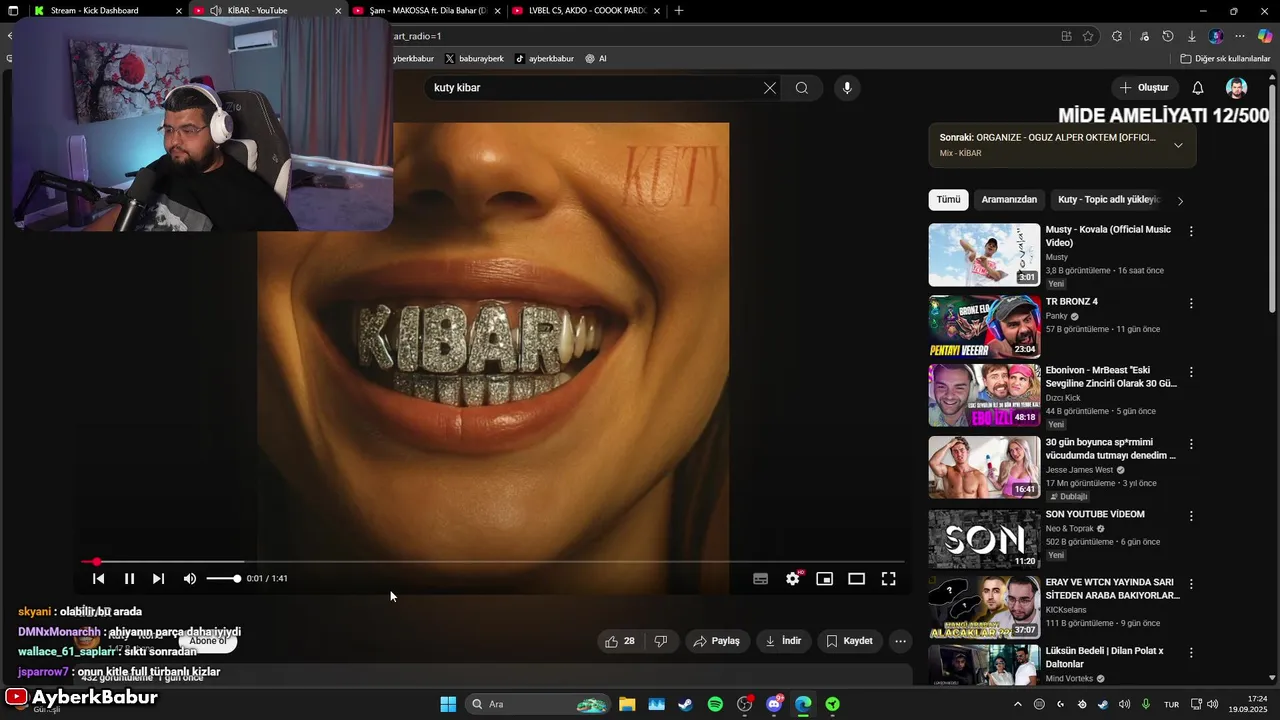Image resolution: width=1280 pixels, height=720 pixels.
Task: Clear the search box text
Action: [x=769, y=88]
